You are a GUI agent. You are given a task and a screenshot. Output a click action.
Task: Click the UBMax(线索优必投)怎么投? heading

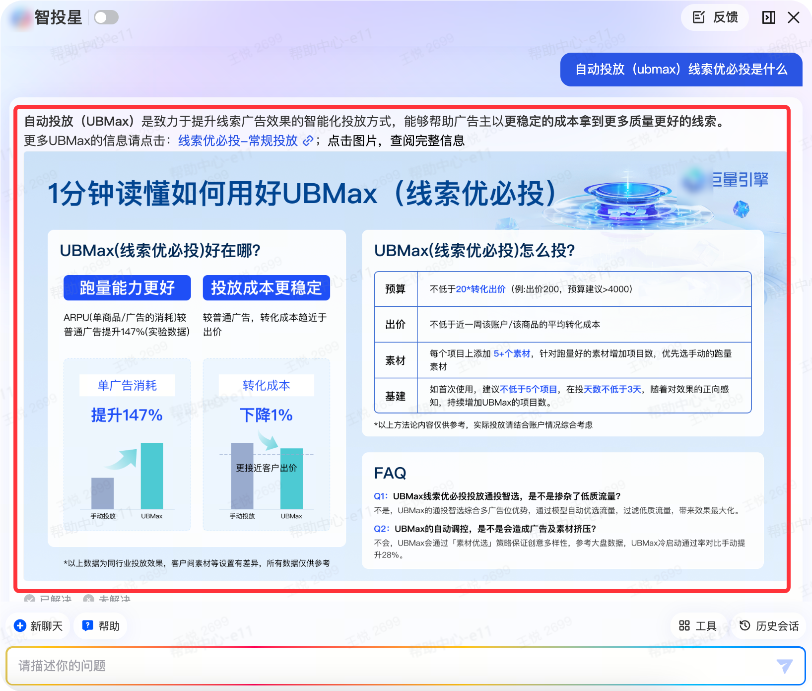click(474, 251)
